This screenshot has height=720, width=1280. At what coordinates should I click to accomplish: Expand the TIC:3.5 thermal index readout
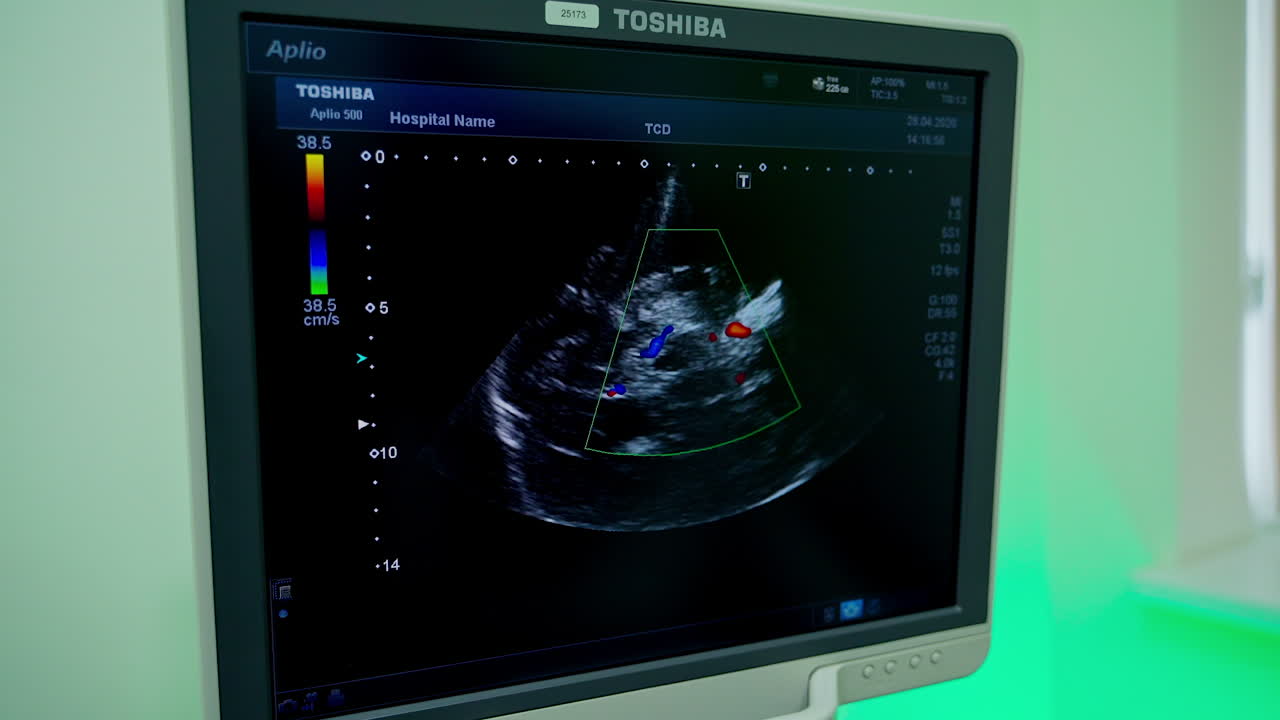coord(886,94)
